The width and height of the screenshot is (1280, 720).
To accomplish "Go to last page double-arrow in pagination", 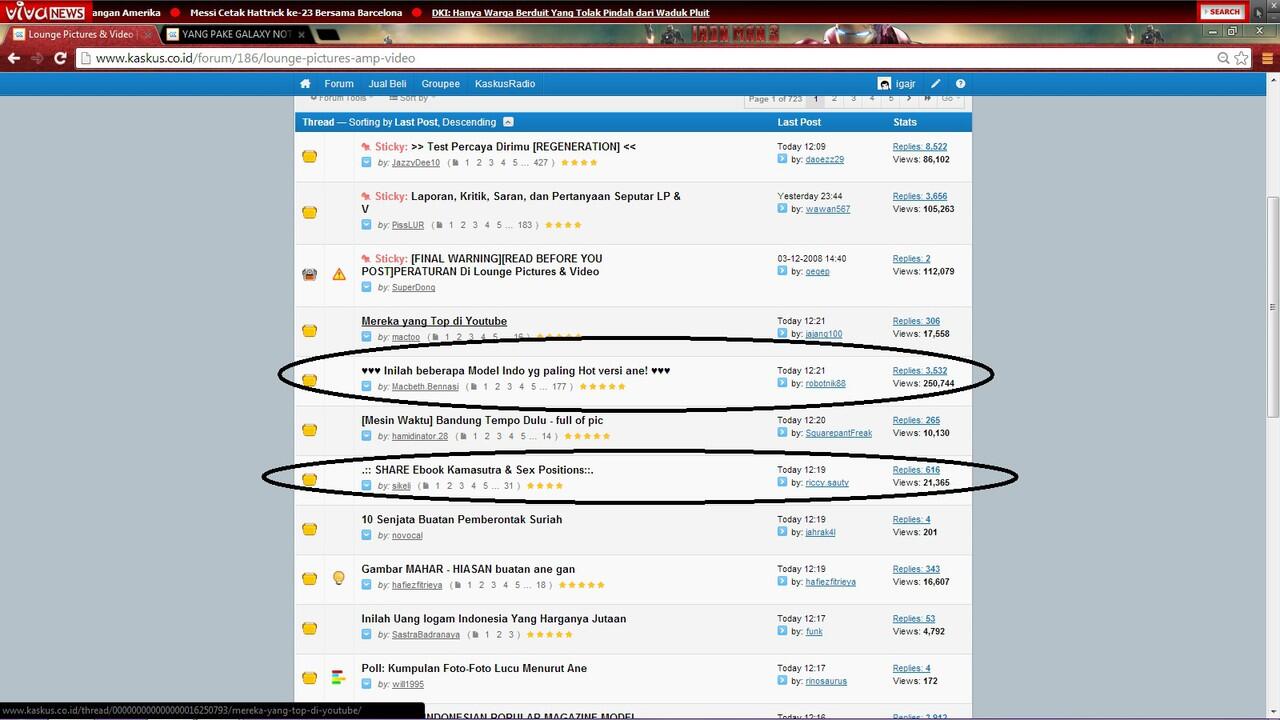I will [927, 98].
